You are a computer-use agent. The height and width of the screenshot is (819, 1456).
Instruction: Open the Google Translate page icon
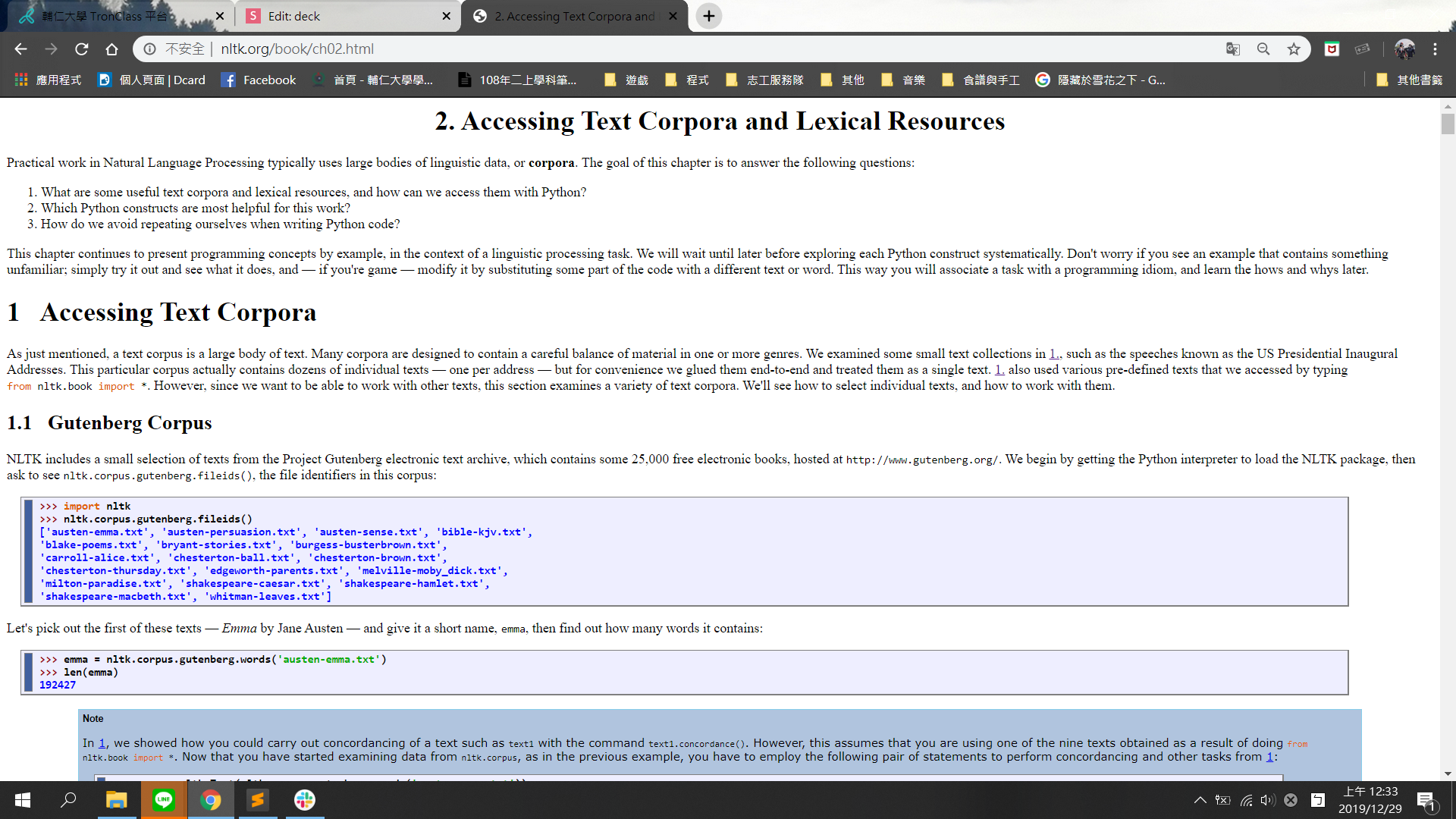1233,49
